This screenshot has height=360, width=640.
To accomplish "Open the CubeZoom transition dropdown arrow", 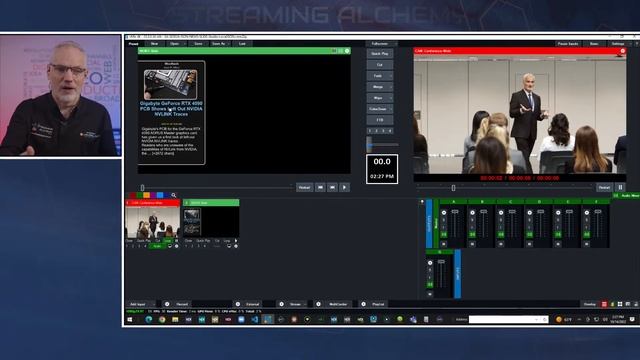I will (391, 109).
